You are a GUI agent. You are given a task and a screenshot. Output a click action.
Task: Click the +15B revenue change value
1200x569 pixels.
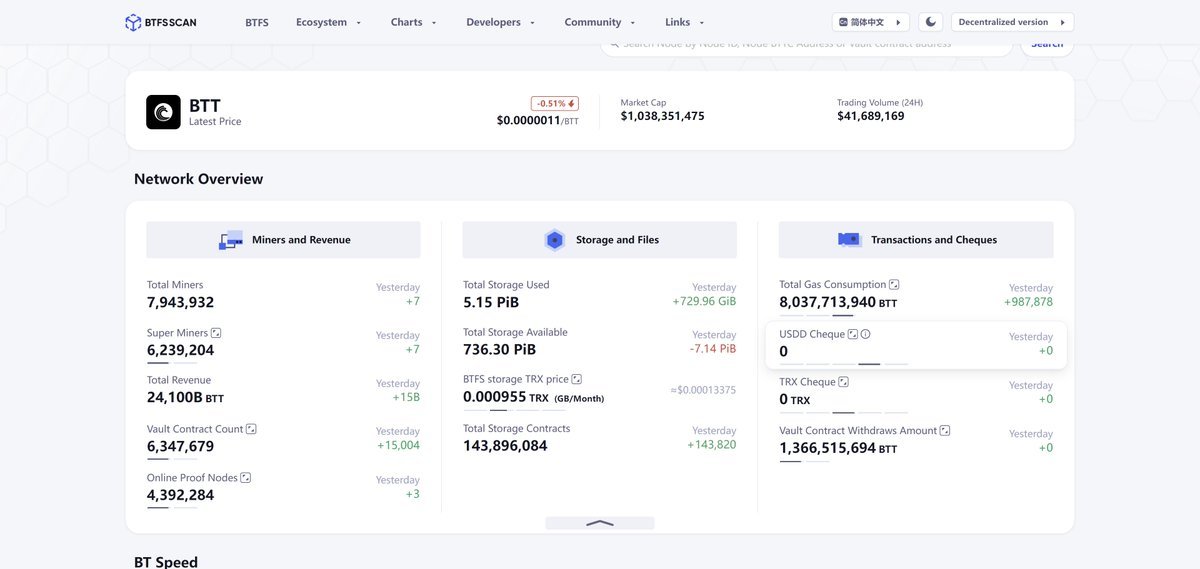(406, 397)
